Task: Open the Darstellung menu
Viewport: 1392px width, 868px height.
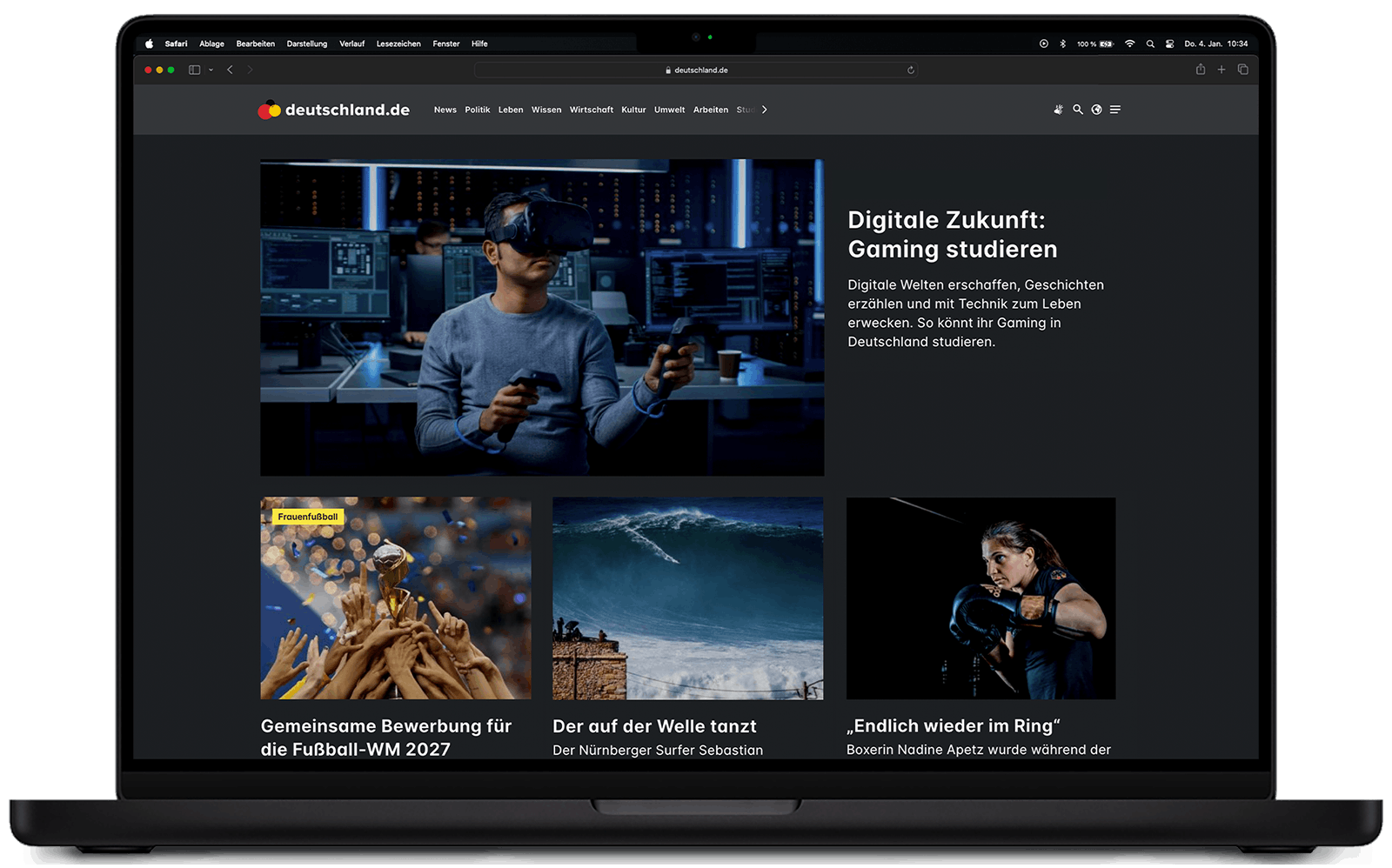Action: [x=307, y=43]
